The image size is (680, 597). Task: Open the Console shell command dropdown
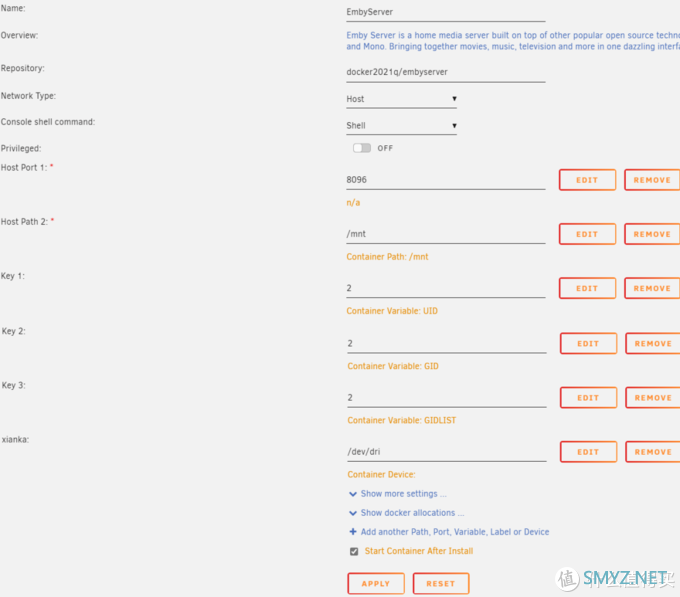[x=402, y=126]
